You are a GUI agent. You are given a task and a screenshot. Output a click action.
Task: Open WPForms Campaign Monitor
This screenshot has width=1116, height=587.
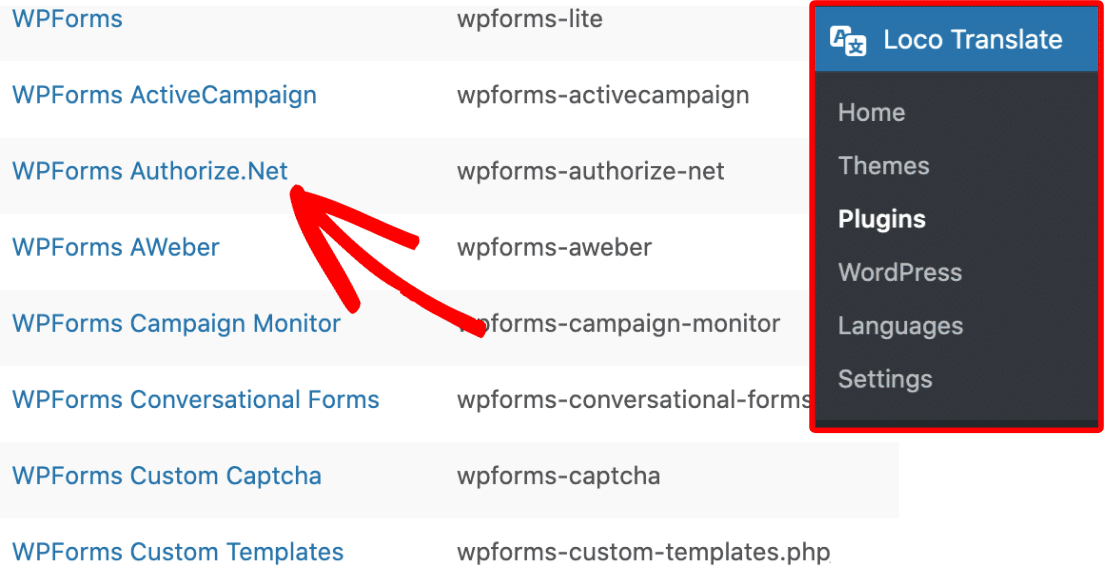coord(176,323)
